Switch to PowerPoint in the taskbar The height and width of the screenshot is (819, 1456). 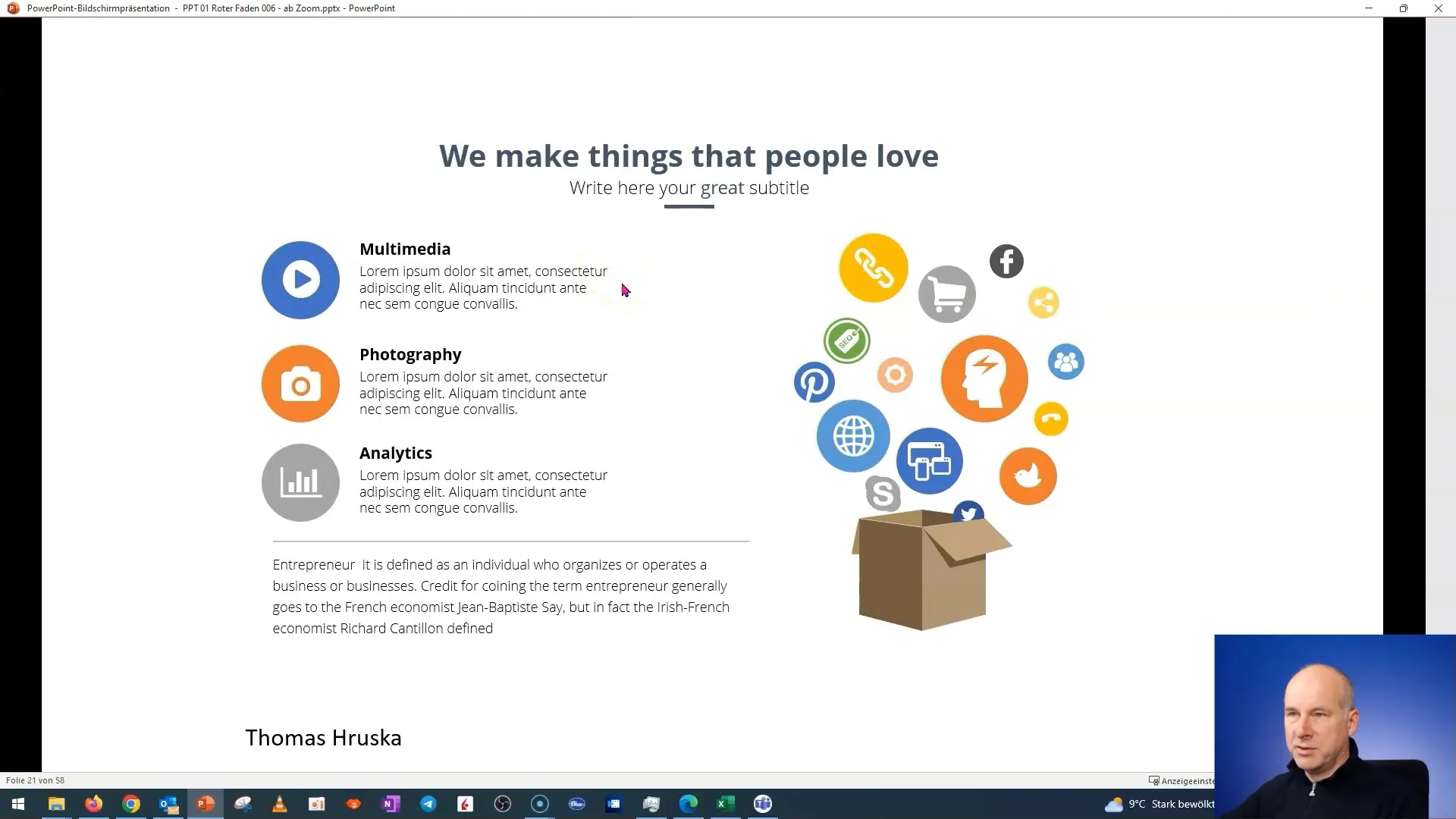tap(206, 804)
